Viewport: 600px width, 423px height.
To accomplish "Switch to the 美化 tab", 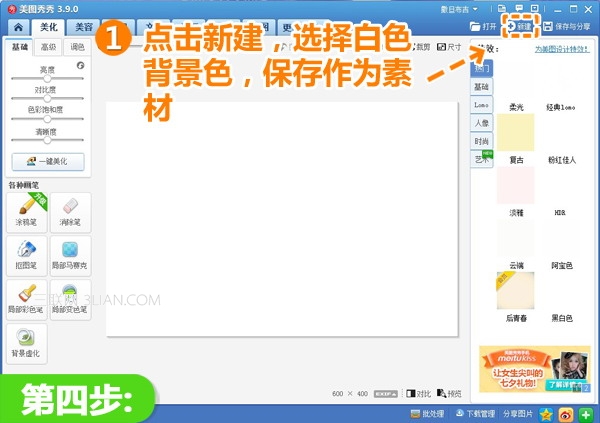I will [x=49, y=27].
